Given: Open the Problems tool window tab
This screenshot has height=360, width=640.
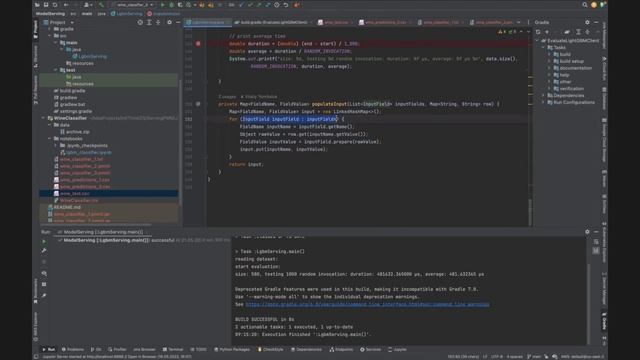Looking at the screenshot, I should pyautogui.click(x=73, y=349).
